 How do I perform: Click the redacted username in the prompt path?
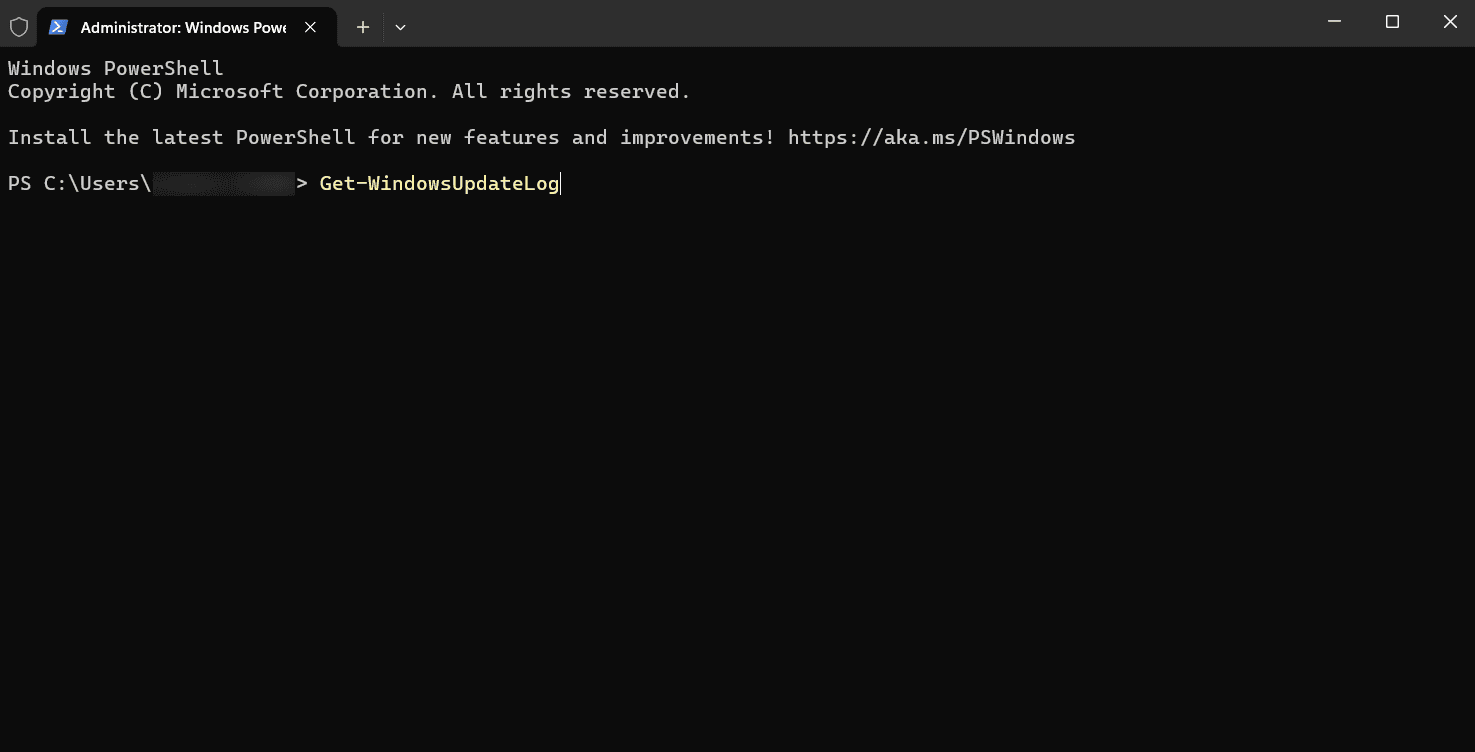tap(225, 183)
